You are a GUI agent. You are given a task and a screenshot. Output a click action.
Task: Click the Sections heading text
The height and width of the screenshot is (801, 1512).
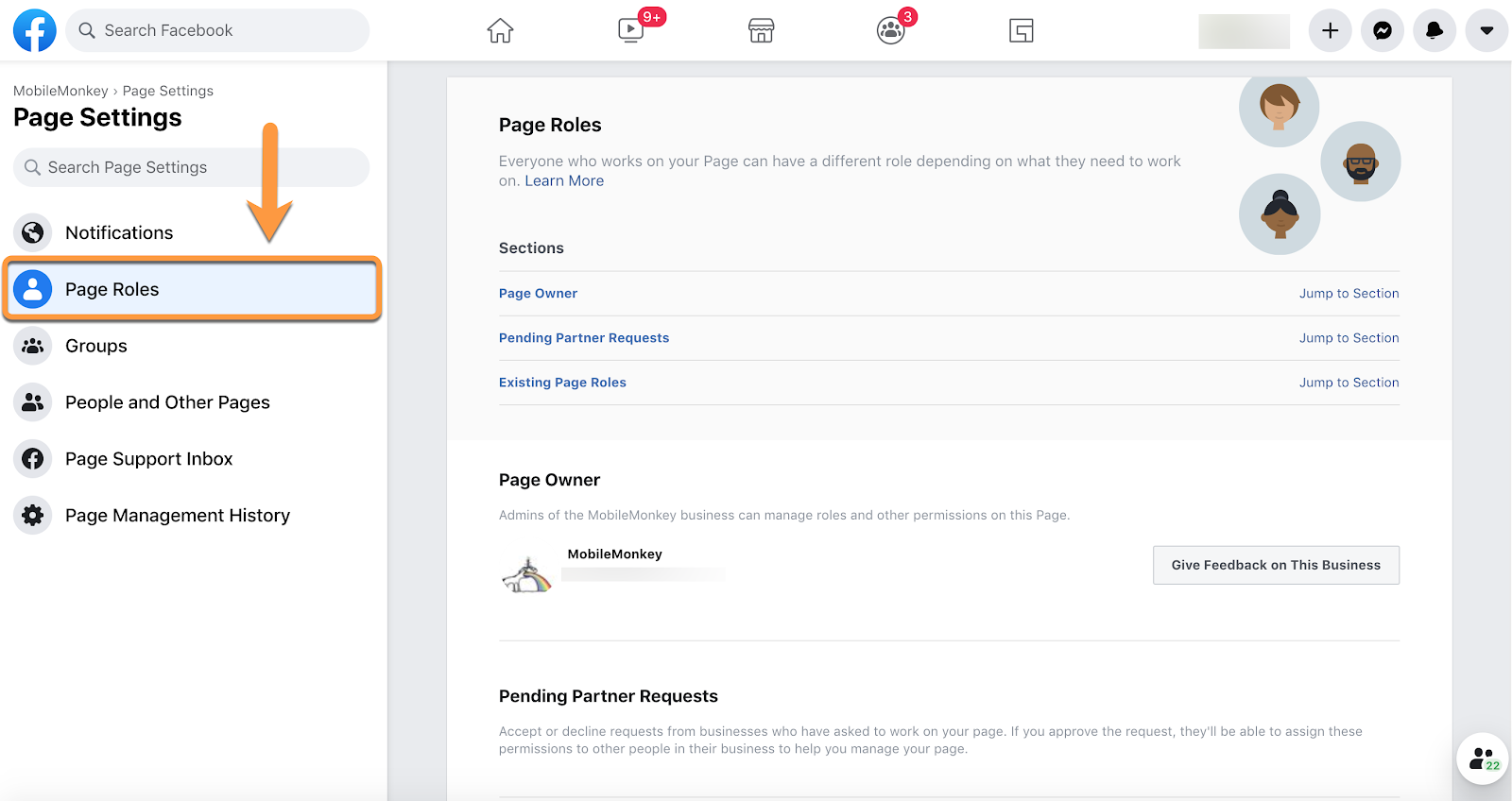click(x=531, y=248)
